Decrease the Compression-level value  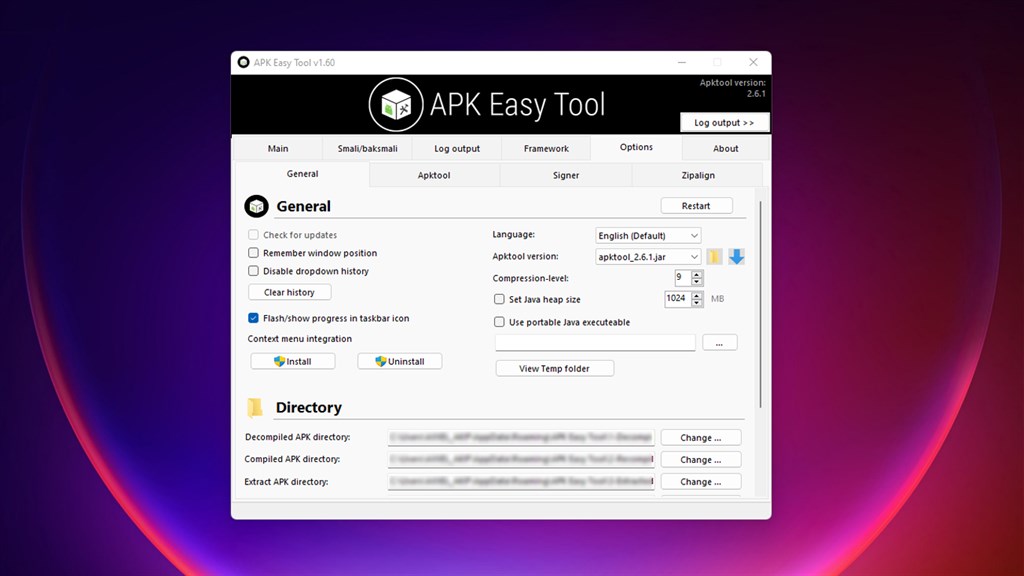(697, 282)
